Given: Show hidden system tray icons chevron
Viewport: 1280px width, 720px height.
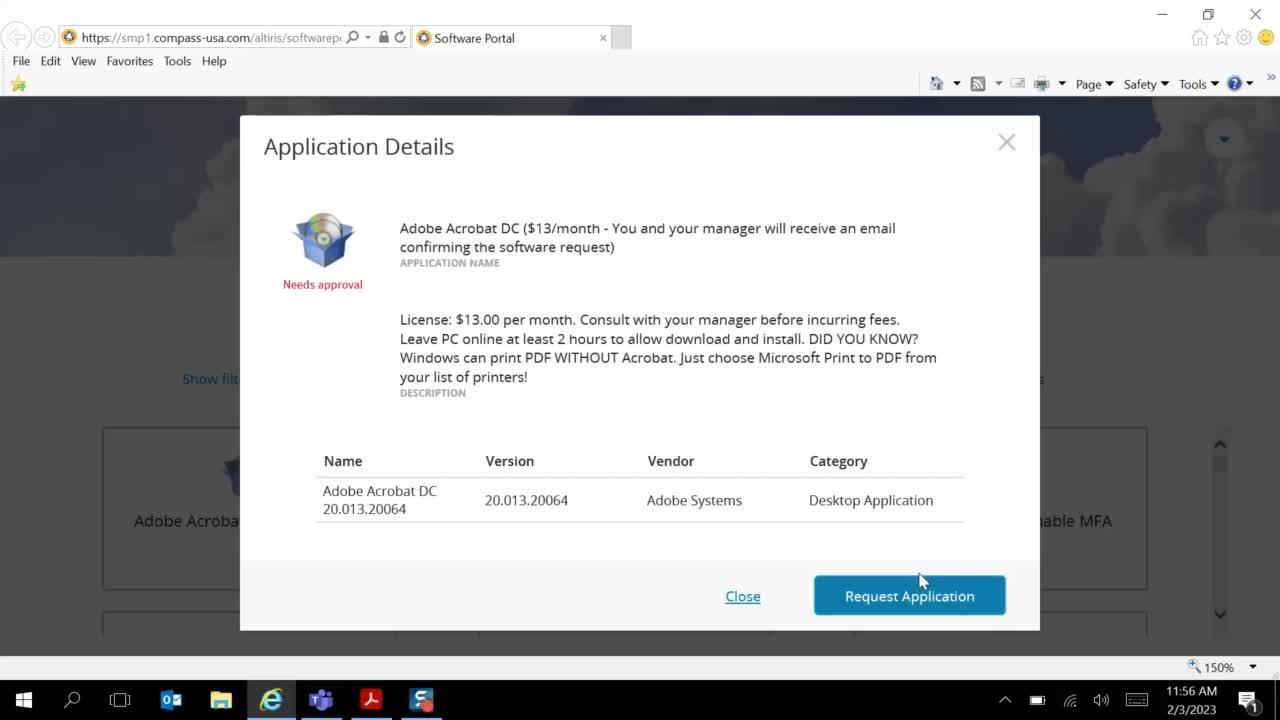Looking at the screenshot, I should [x=1005, y=700].
